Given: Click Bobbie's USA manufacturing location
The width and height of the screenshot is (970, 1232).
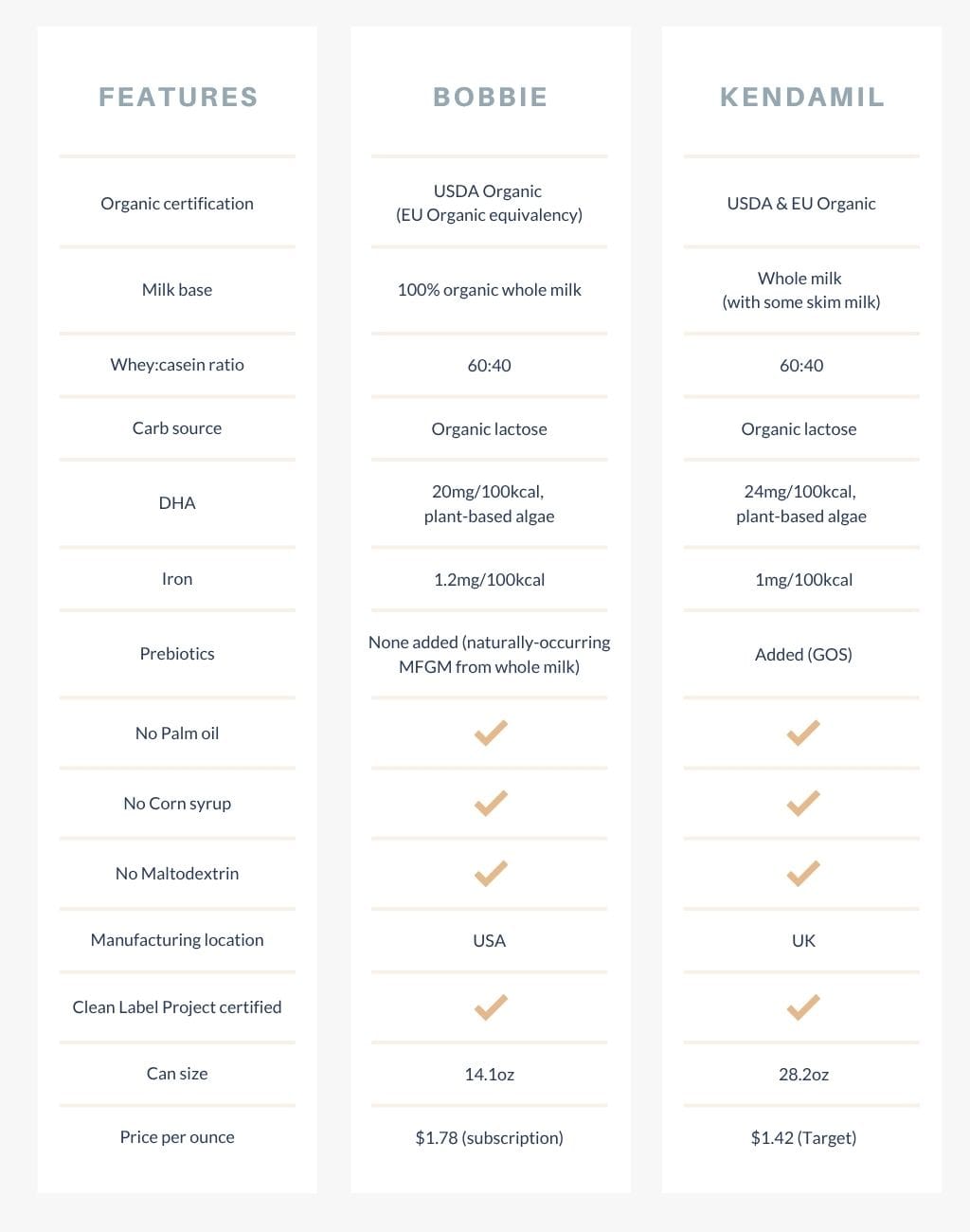Looking at the screenshot, I should click(490, 940).
